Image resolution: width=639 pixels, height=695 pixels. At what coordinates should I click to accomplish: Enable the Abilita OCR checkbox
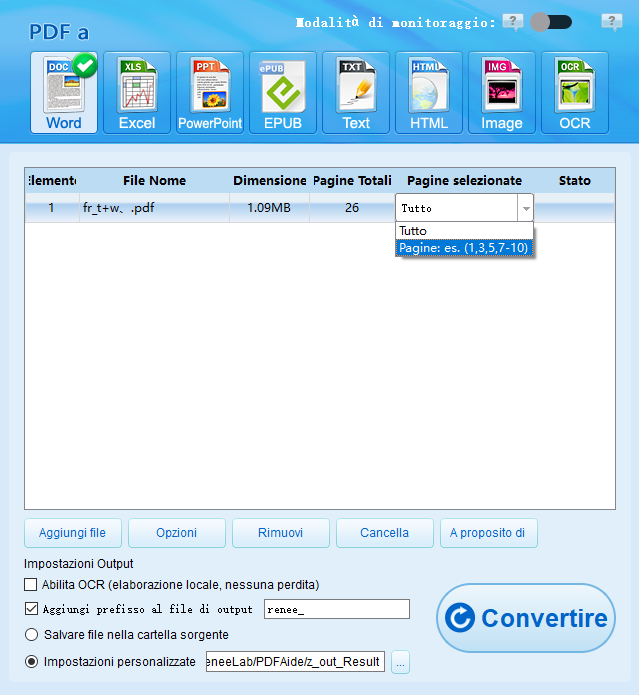pyautogui.click(x=31, y=585)
